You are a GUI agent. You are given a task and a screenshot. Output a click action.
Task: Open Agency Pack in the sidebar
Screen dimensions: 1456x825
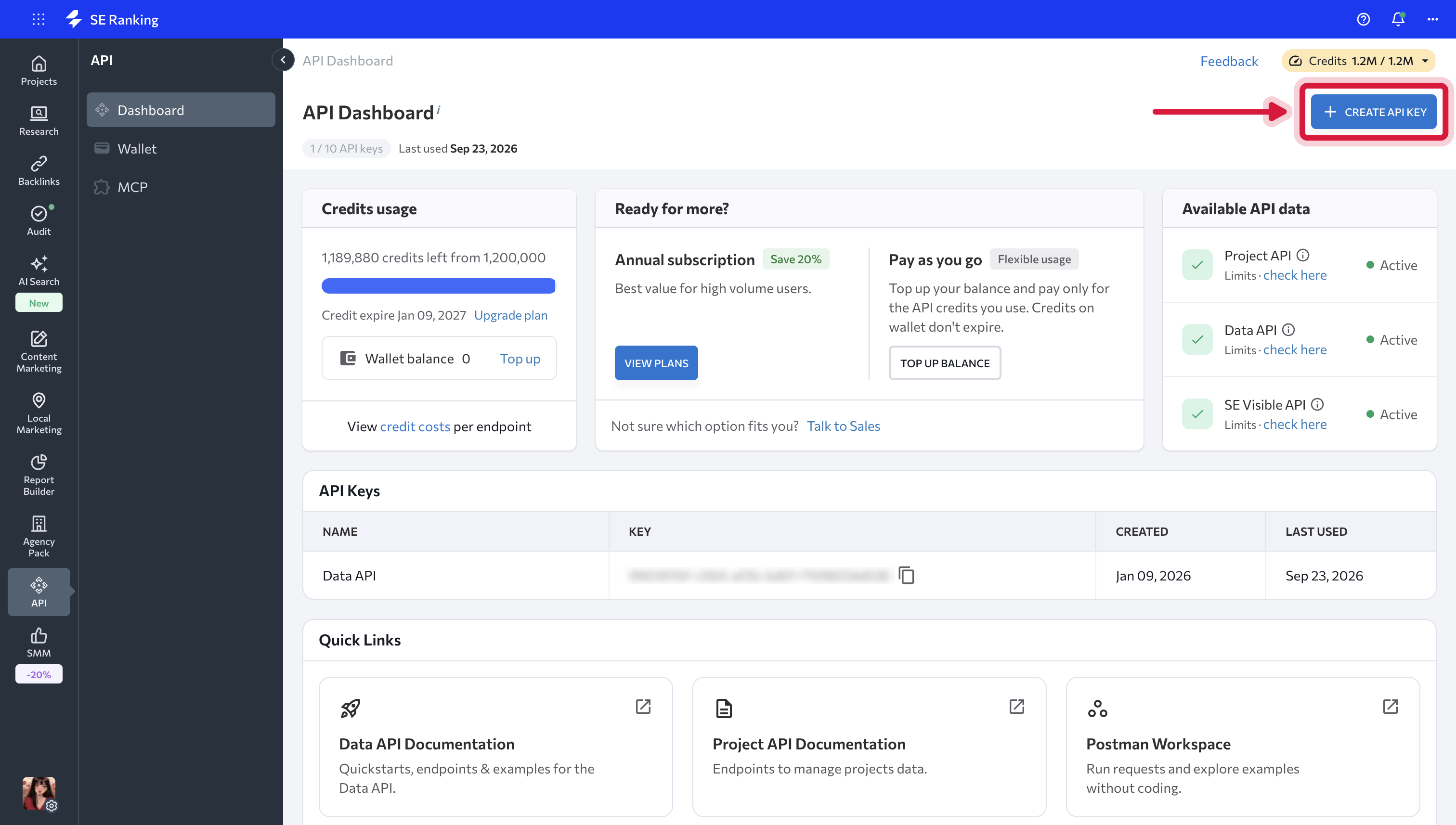pyautogui.click(x=39, y=537)
